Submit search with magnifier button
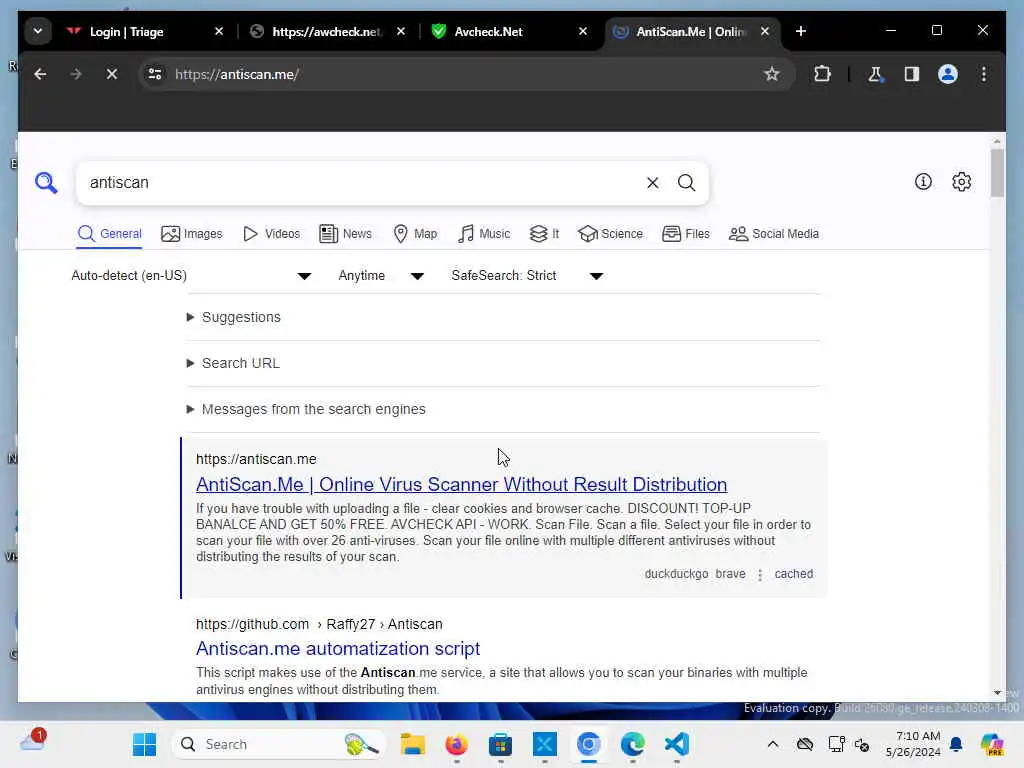This screenshot has height=768, width=1024. pos(686,183)
